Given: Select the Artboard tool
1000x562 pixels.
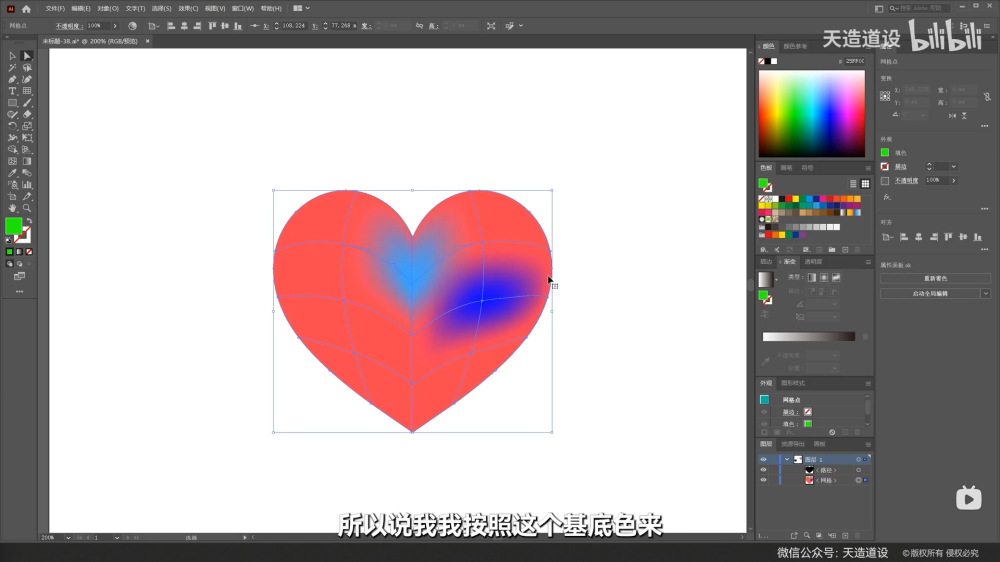Looking at the screenshot, I should pos(12,196).
